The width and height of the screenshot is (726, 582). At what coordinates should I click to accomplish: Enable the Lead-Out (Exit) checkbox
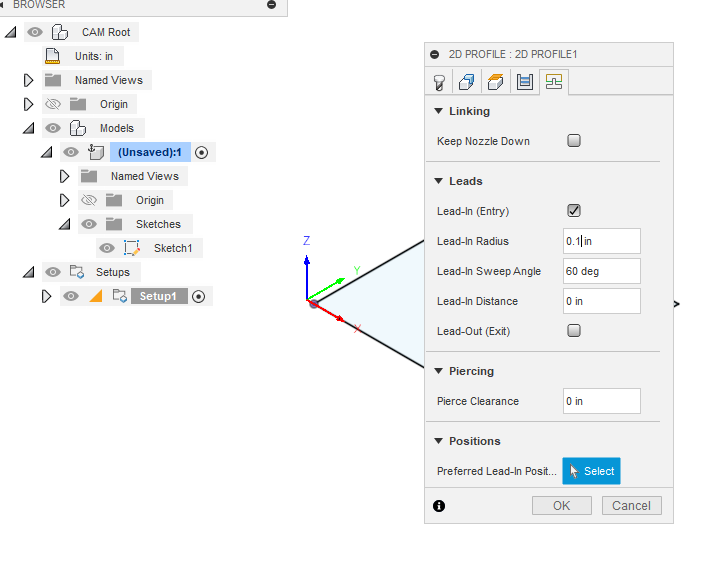574,331
